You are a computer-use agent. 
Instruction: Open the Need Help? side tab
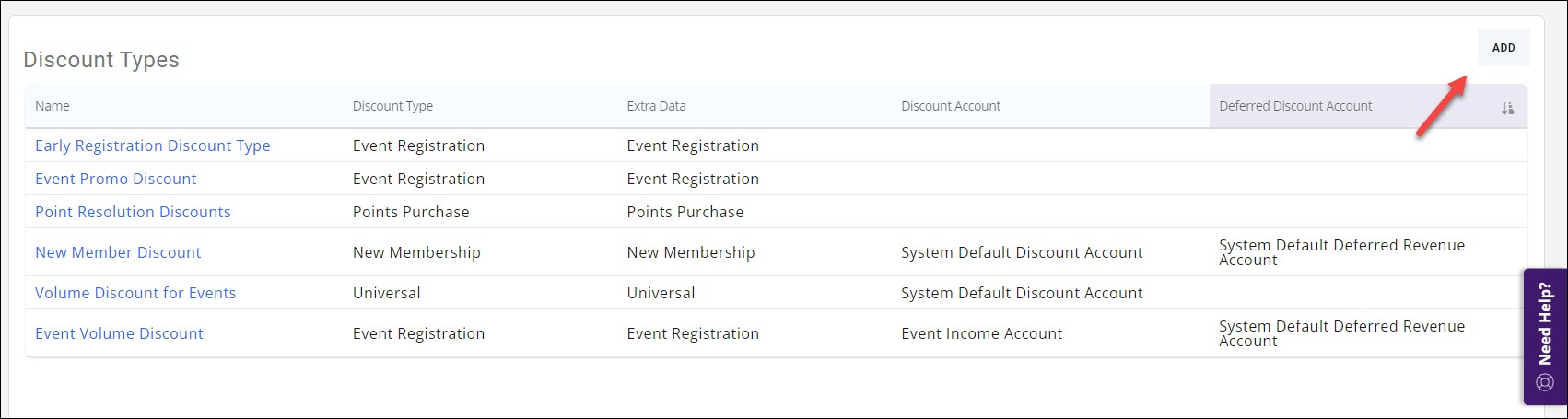click(1545, 324)
